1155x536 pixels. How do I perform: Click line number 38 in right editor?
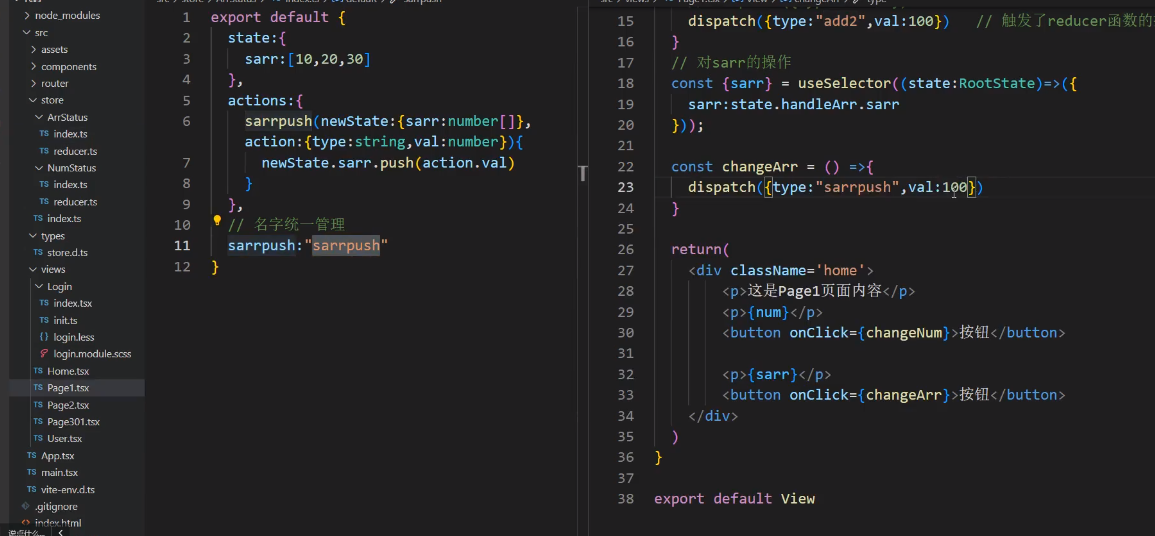(625, 499)
